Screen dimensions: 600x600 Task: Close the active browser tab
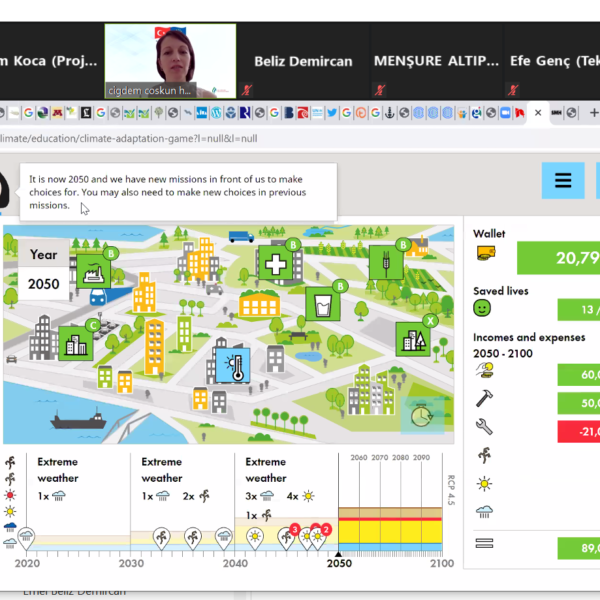point(538,113)
